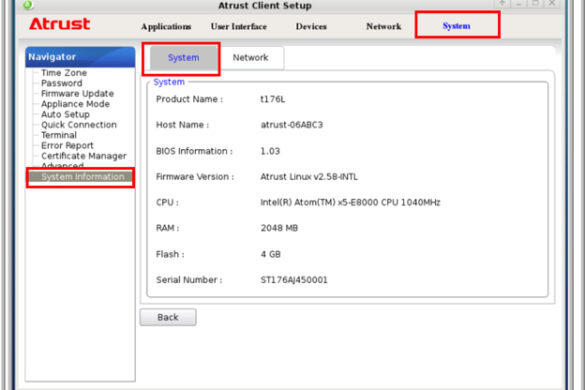Select the System top menu
Image resolution: width=585 pixels, height=390 pixels.
[456, 26]
